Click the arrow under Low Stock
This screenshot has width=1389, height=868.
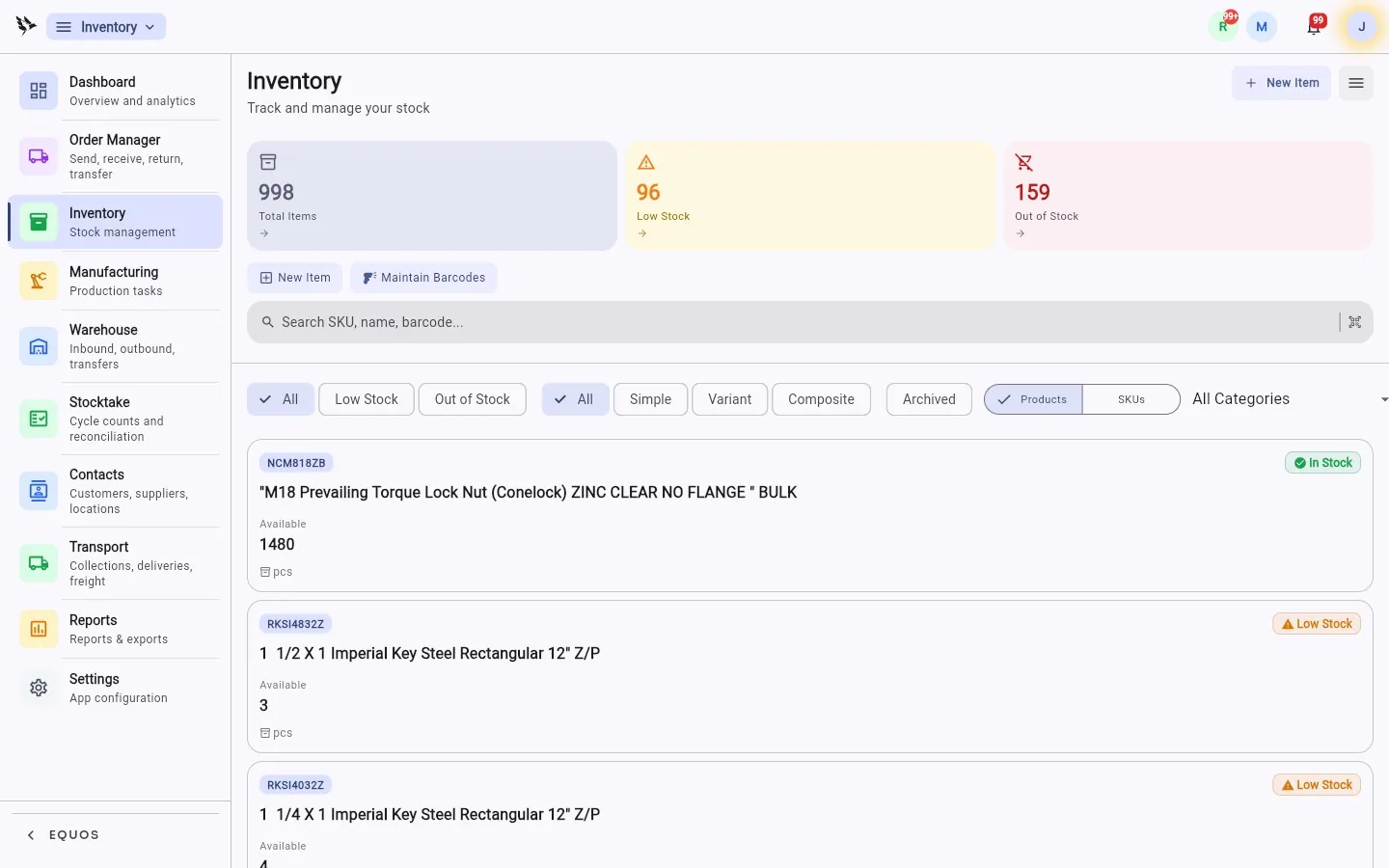click(x=642, y=233)
